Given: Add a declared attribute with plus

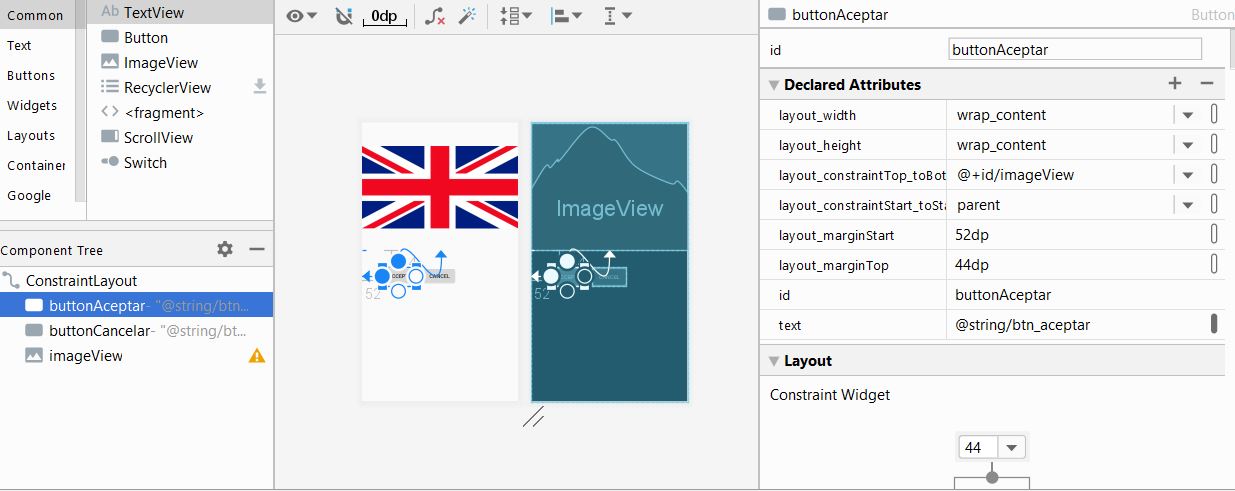Looking at the screenshot, I should coord(1175,84).
